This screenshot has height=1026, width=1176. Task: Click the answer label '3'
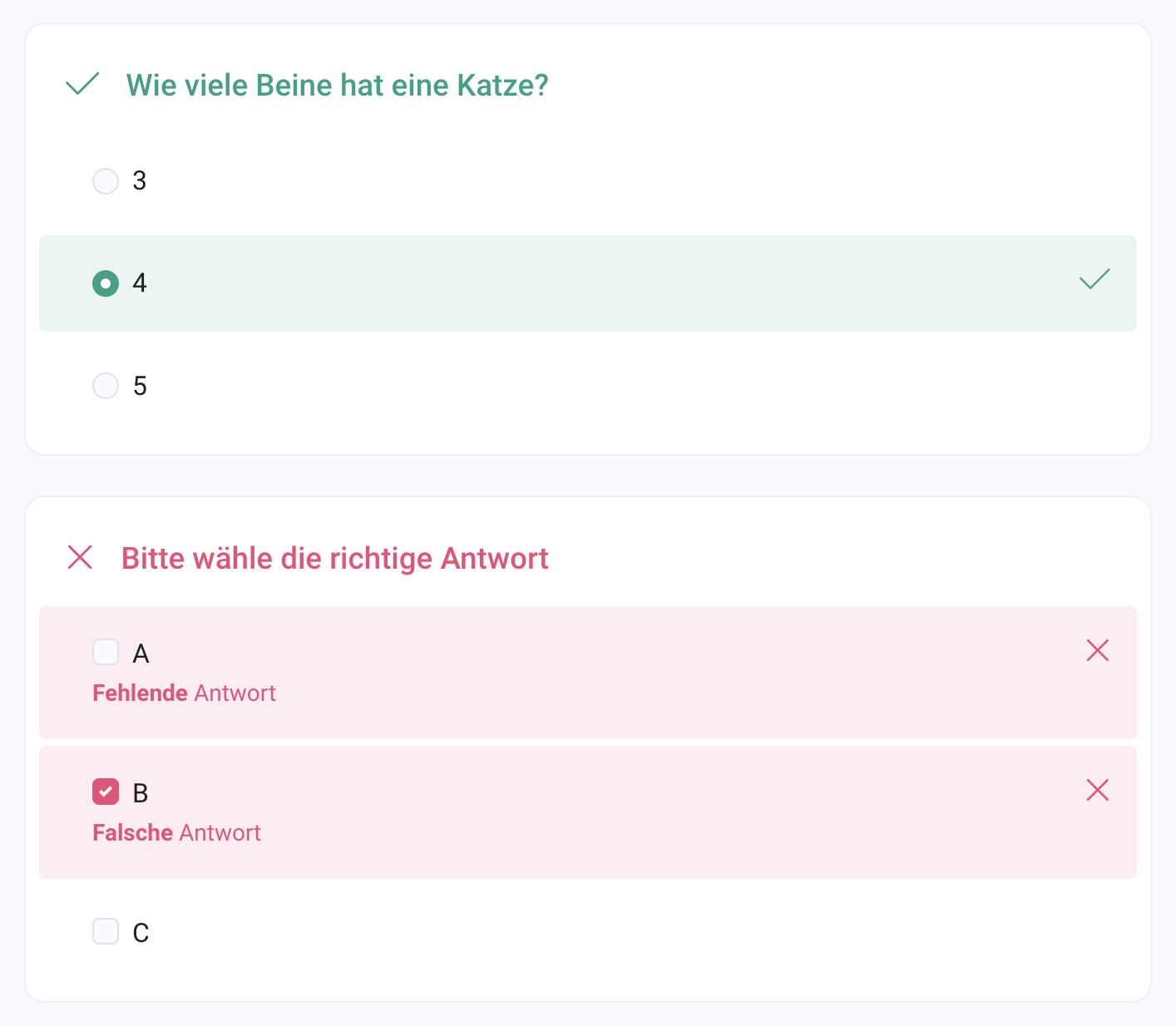click(140, 180)
